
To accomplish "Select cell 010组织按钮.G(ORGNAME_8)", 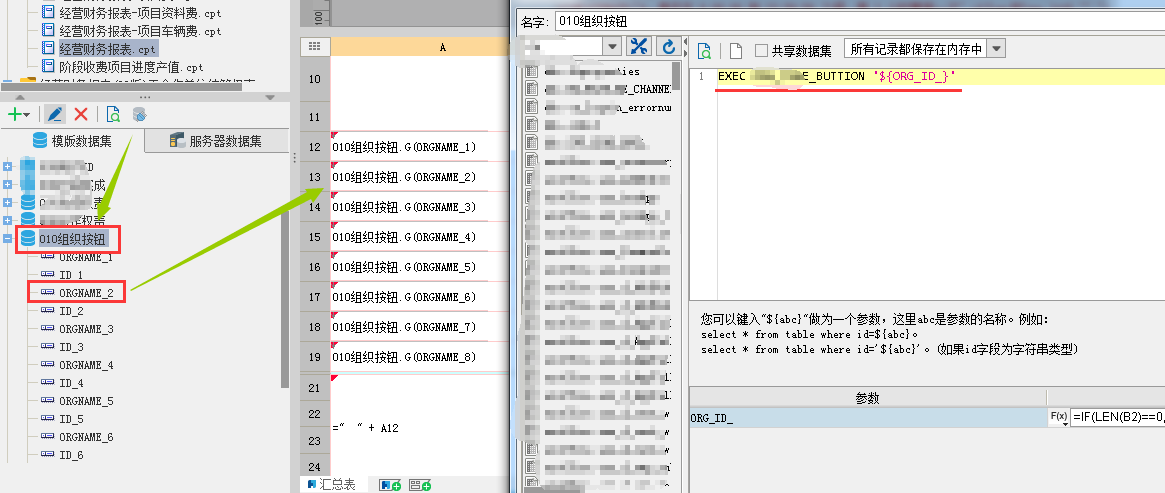I will (418, 357).
